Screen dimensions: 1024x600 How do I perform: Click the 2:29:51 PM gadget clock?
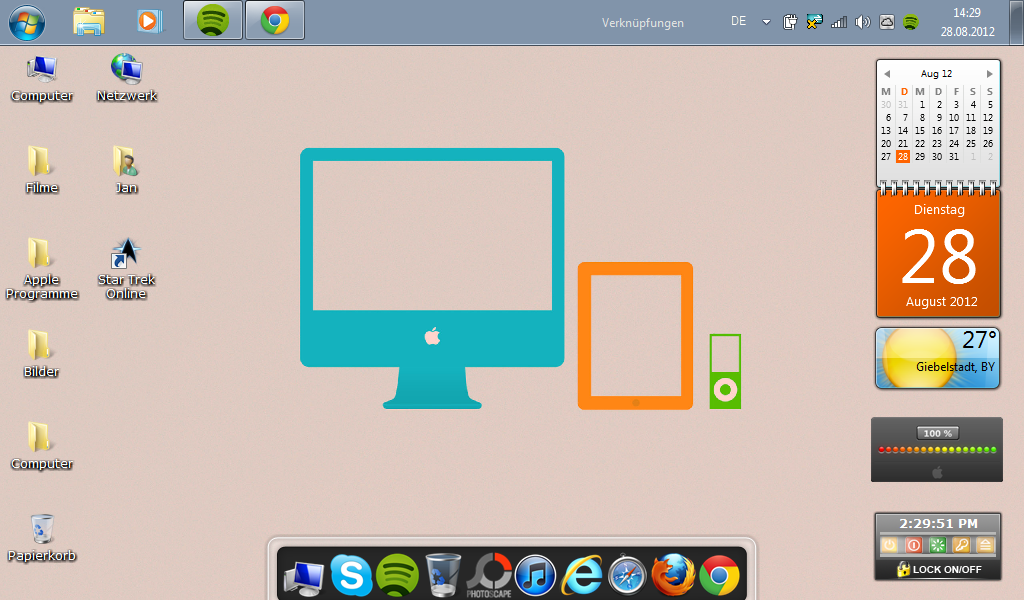[938, 524]
